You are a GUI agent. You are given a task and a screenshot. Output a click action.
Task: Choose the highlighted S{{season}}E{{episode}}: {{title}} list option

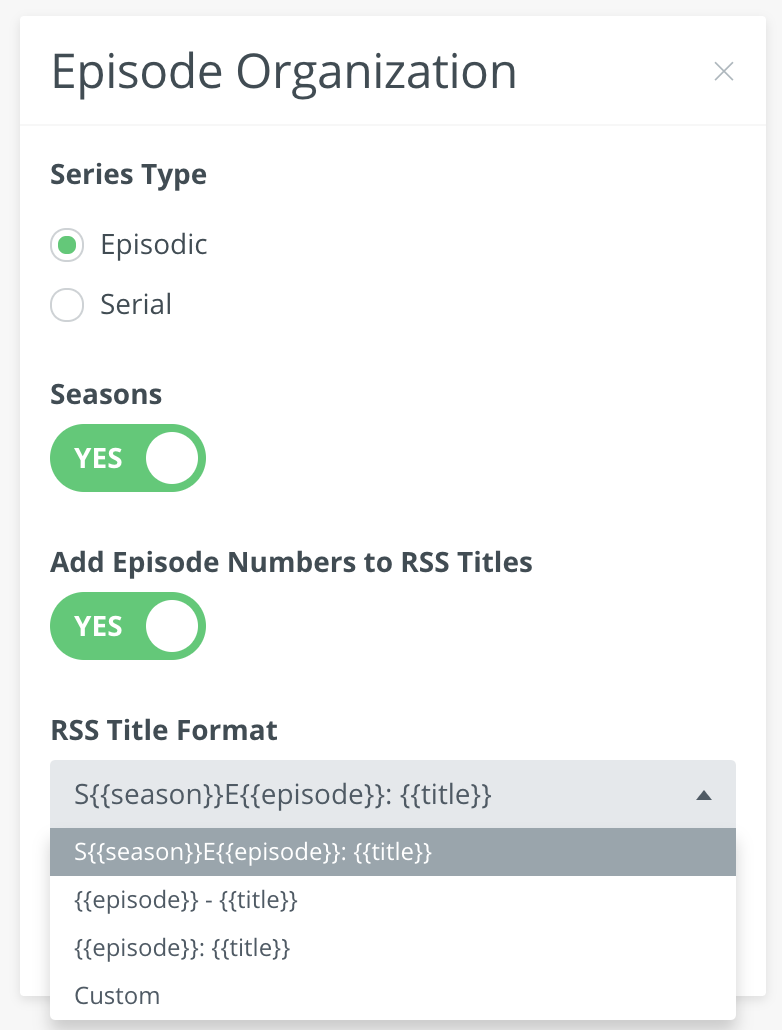(x=253, y=853)
